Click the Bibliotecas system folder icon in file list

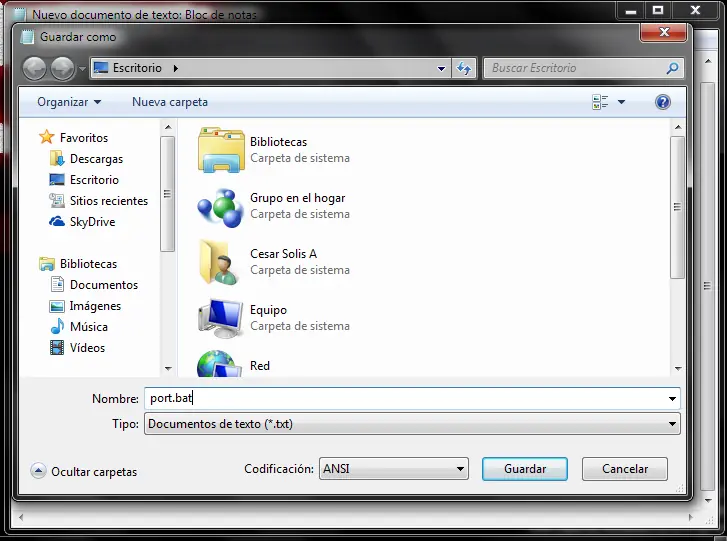click(221, 151)
